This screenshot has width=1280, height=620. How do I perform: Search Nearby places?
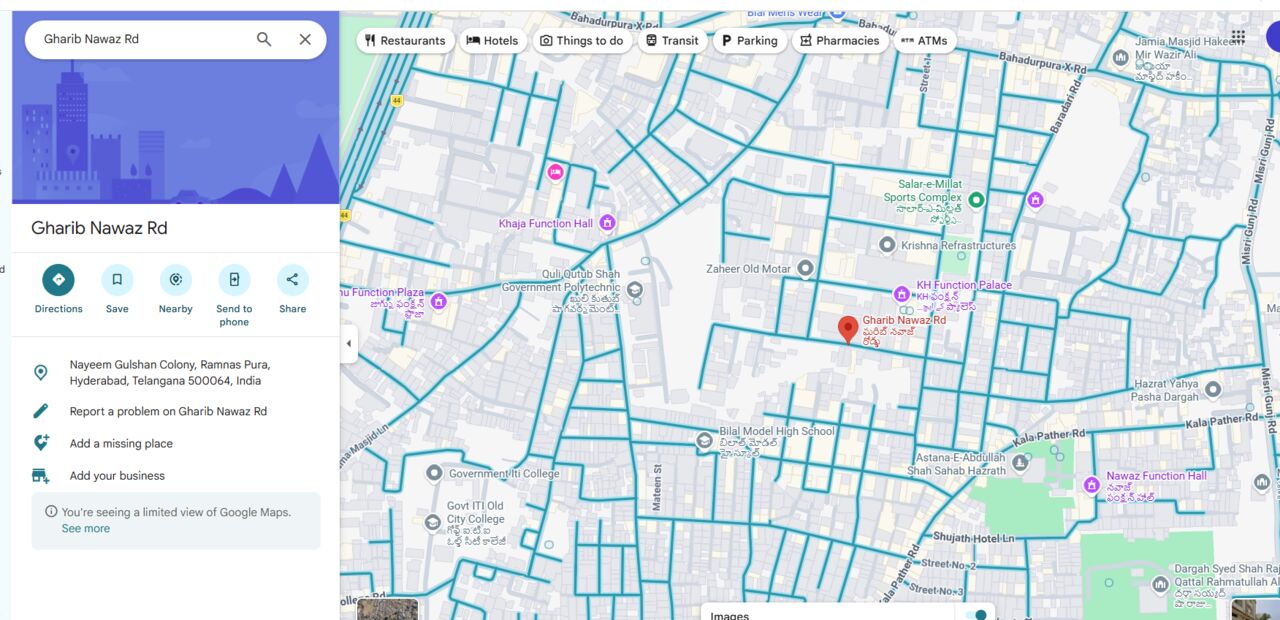point(176,280)
